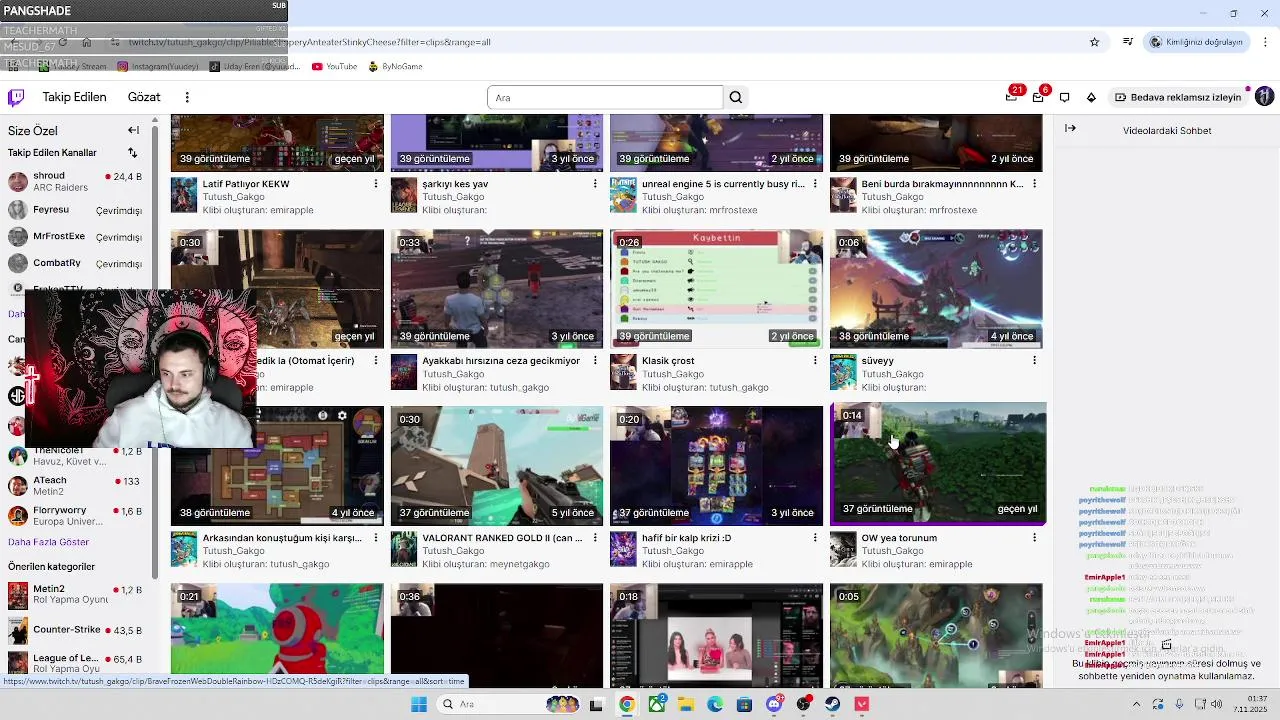Open File Explorer from the taskbar
Viewport: 1280px width, 720px height.
[x=686, y=704]
